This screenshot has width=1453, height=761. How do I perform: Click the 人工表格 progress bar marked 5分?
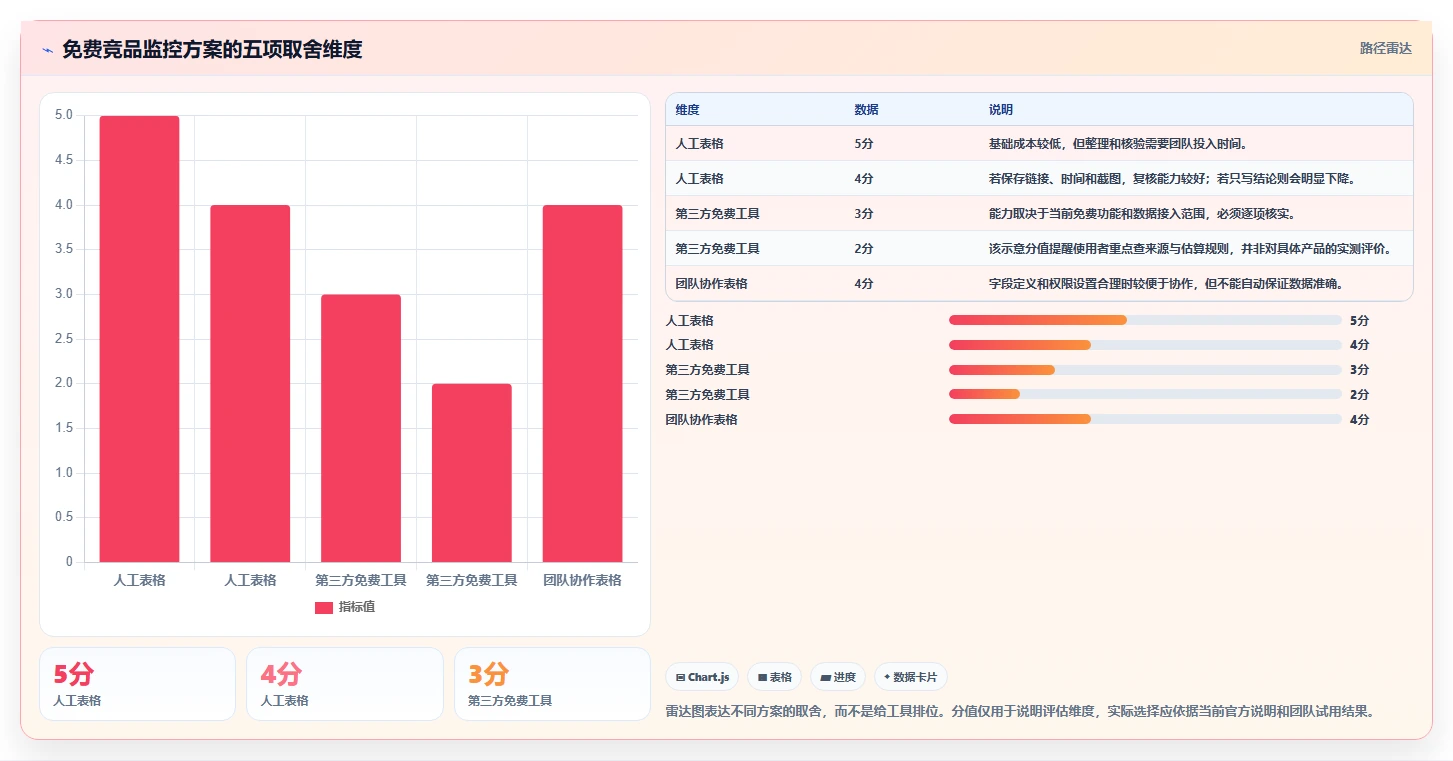click(1145, 320)
